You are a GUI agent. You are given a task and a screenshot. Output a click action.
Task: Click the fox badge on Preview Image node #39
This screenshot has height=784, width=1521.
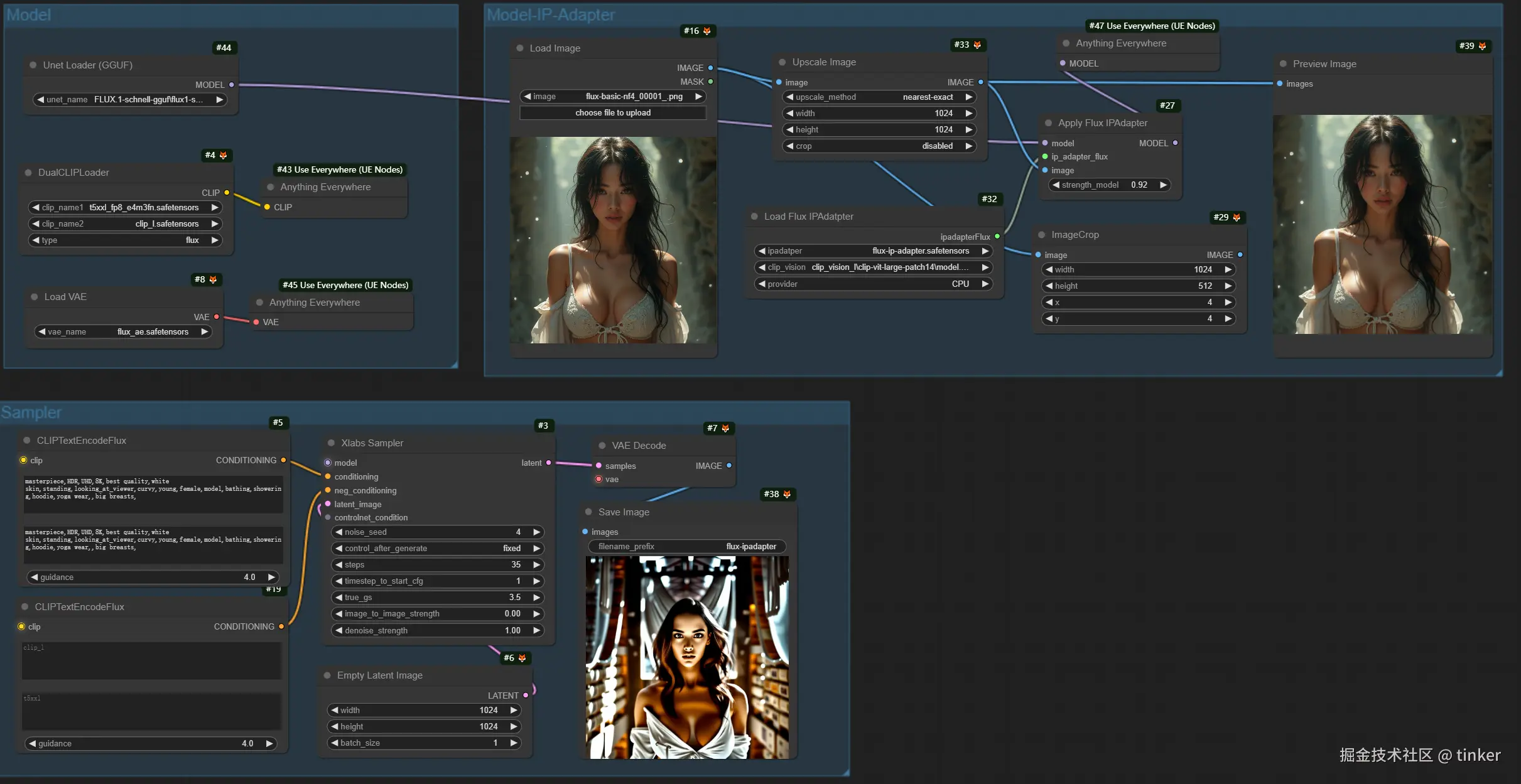pos(1483,46)
